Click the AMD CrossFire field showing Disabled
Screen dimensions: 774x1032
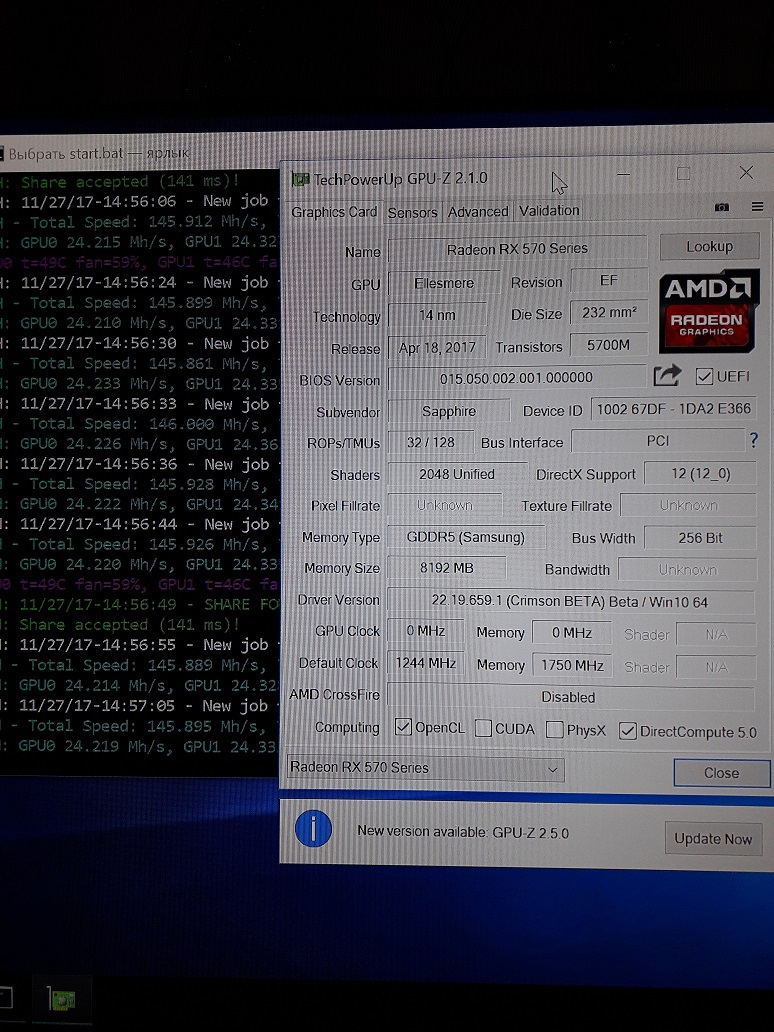tap(570, 696)
